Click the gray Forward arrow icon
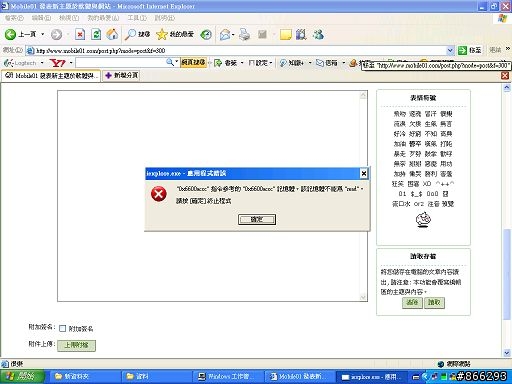This screenshot has width=512, height=384. [56, 34]
